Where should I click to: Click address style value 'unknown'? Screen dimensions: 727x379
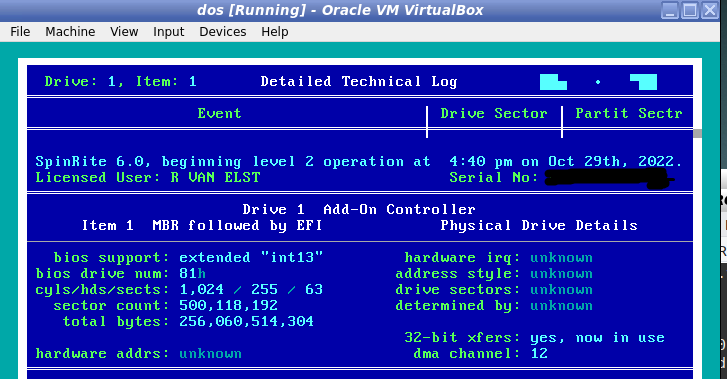click(561, 273)
